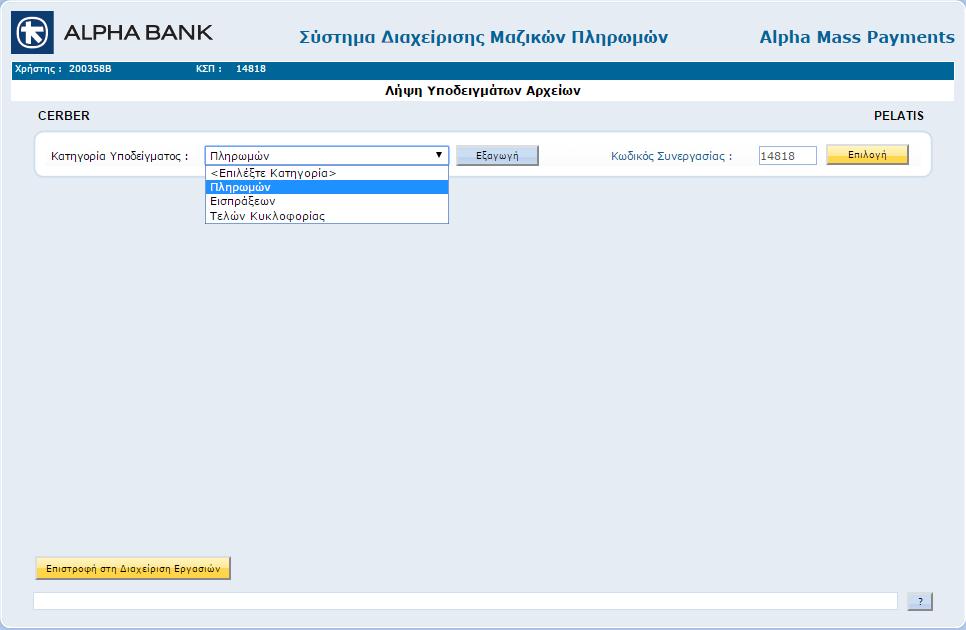Click the Alpha Bank logo icon
966x630 pixels.
point(33,32)
